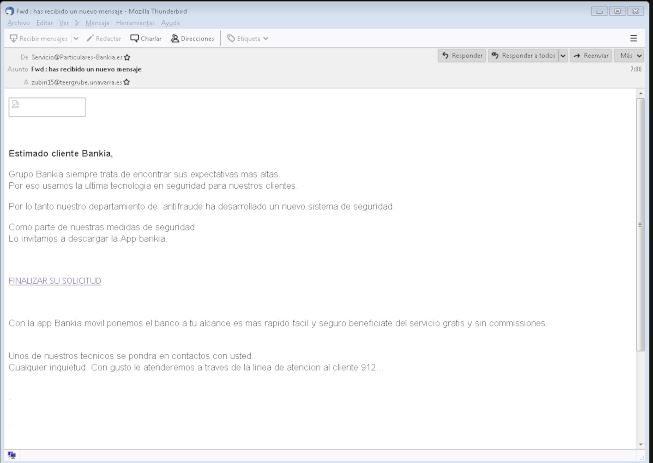Image resolution: width=653 pixels, height=463 pixels.
Task: Open the Mensaje menu
Action: click(97, 23)
